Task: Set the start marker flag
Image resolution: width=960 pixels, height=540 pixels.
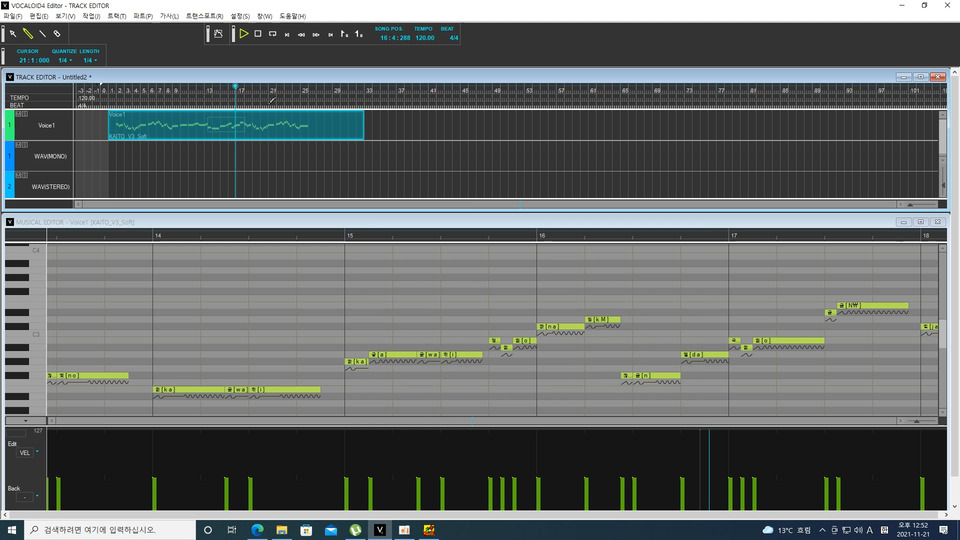Action: point(345,34)
